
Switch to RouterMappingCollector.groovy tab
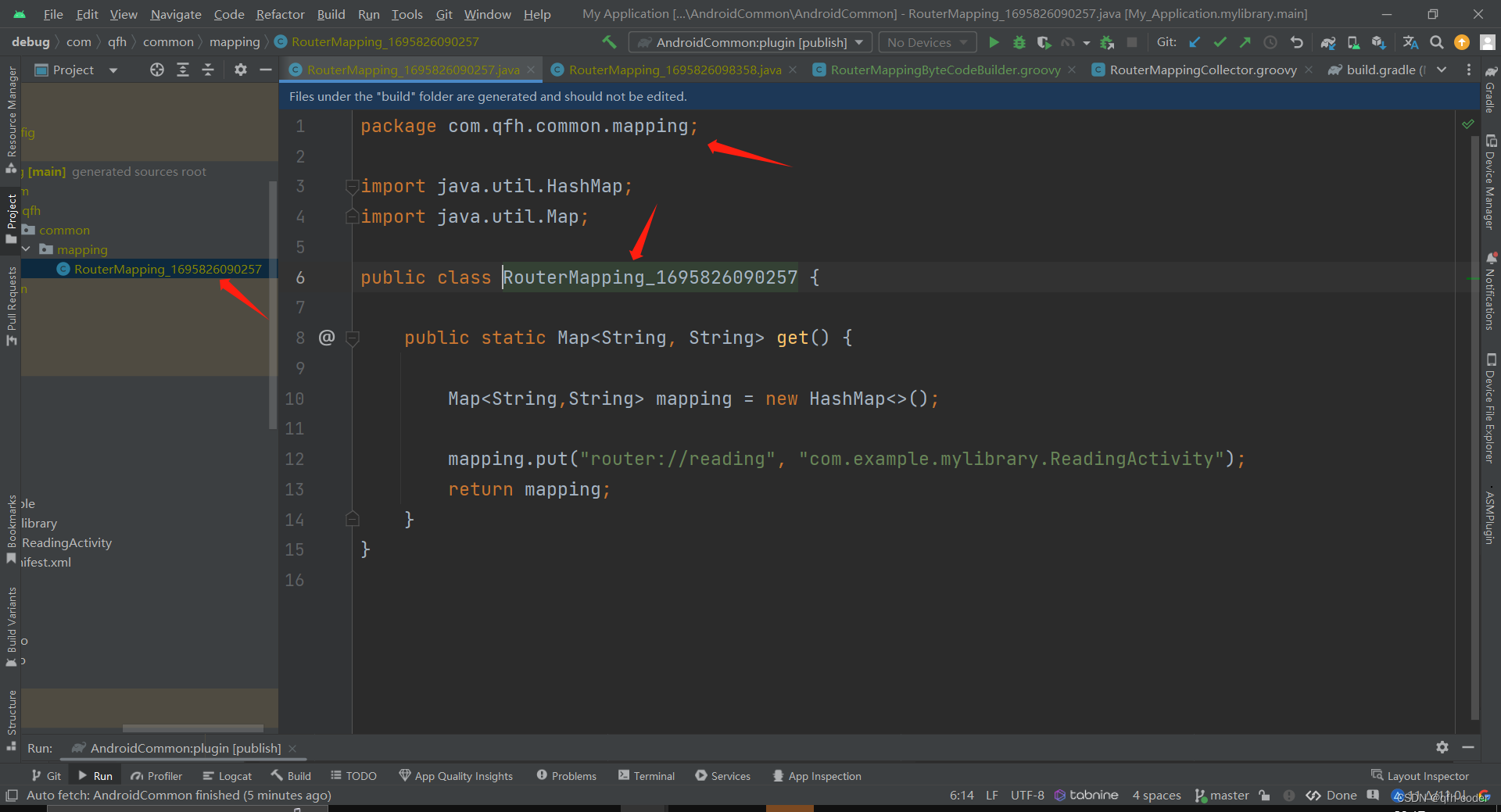[x=1202, y=70]
